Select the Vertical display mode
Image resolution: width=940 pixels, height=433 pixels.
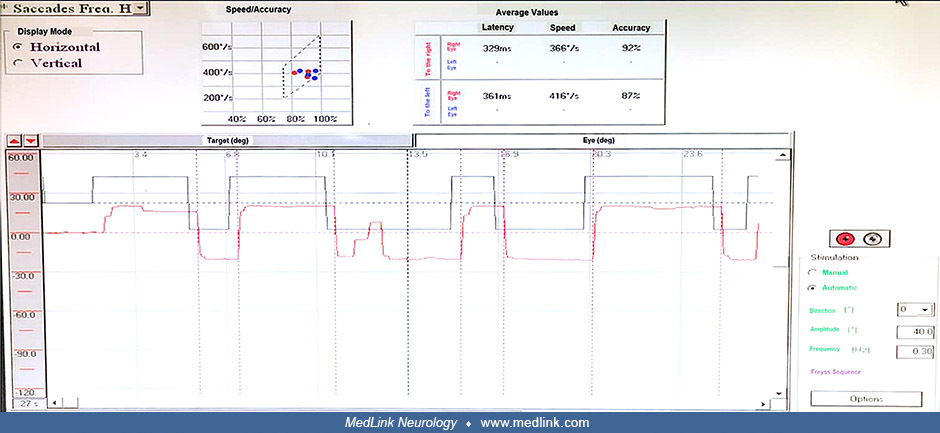tap(49, 63)
